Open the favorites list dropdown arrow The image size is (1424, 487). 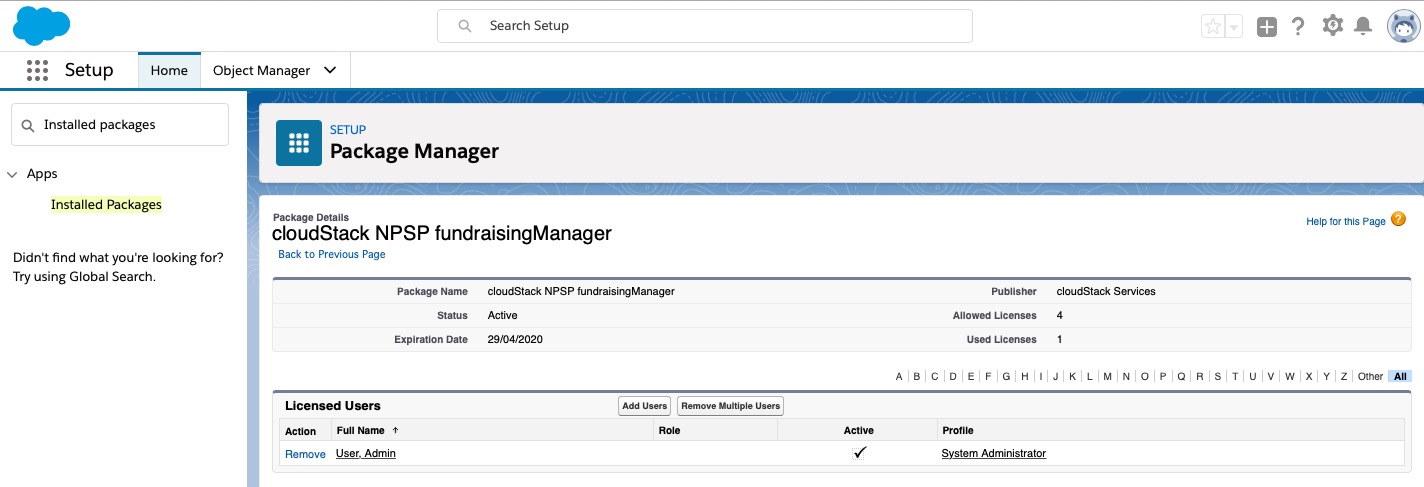point(1234,27)
